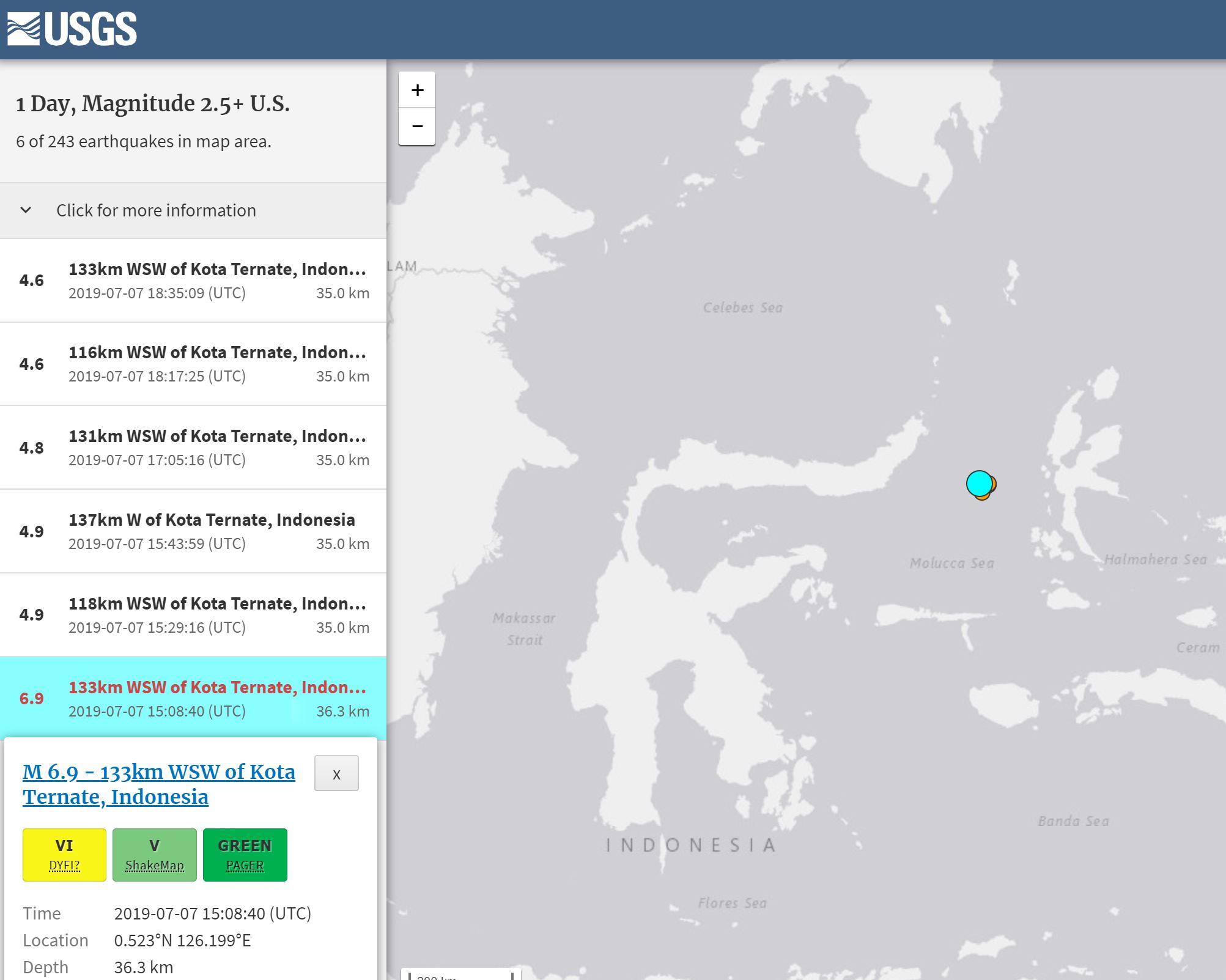Open the V ShakeMap badge
Image resolution: width=1226 pixels, height=980 pixels.
click(x=154, y=854)
